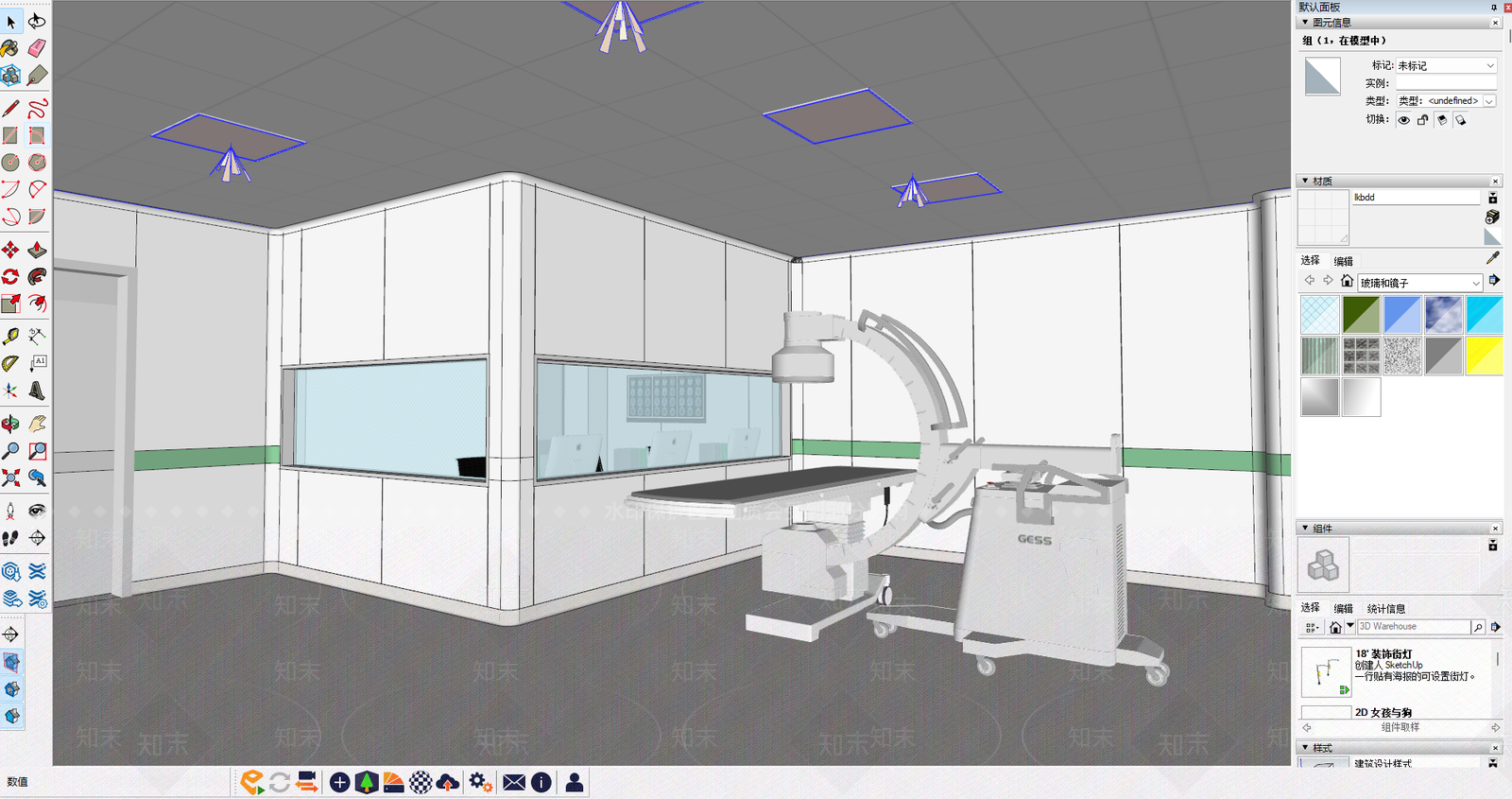Switch to the 编辑 tab in materials
Screen dimensions: 1512x799
click(1343, 261)
